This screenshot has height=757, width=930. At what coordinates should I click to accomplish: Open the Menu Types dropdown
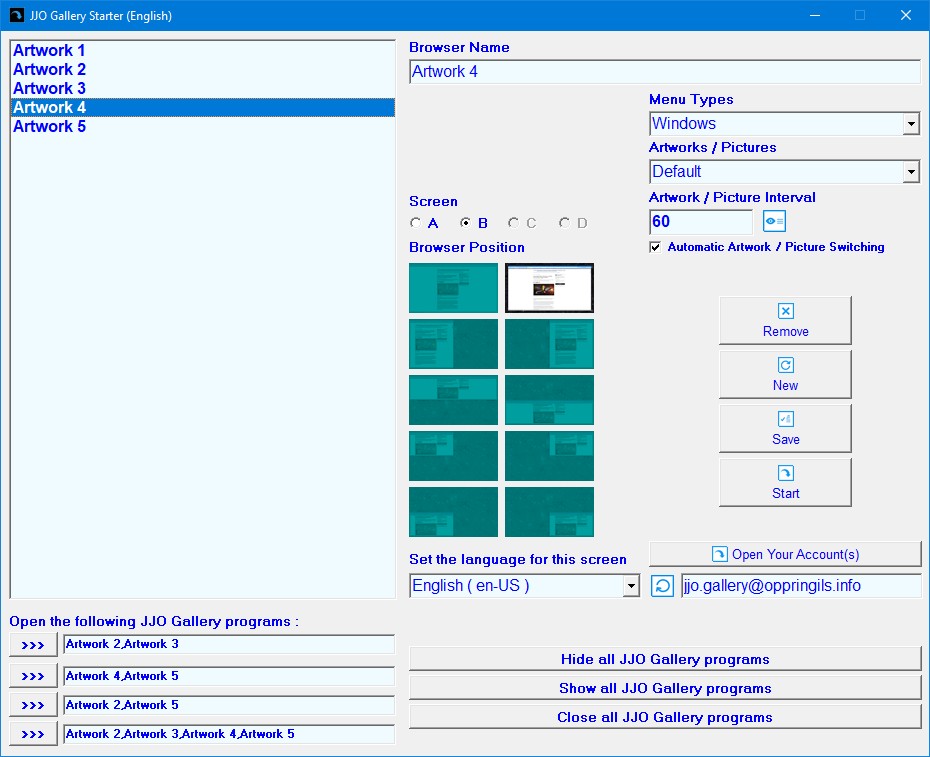pyautogui.click(x=910, y=124)
